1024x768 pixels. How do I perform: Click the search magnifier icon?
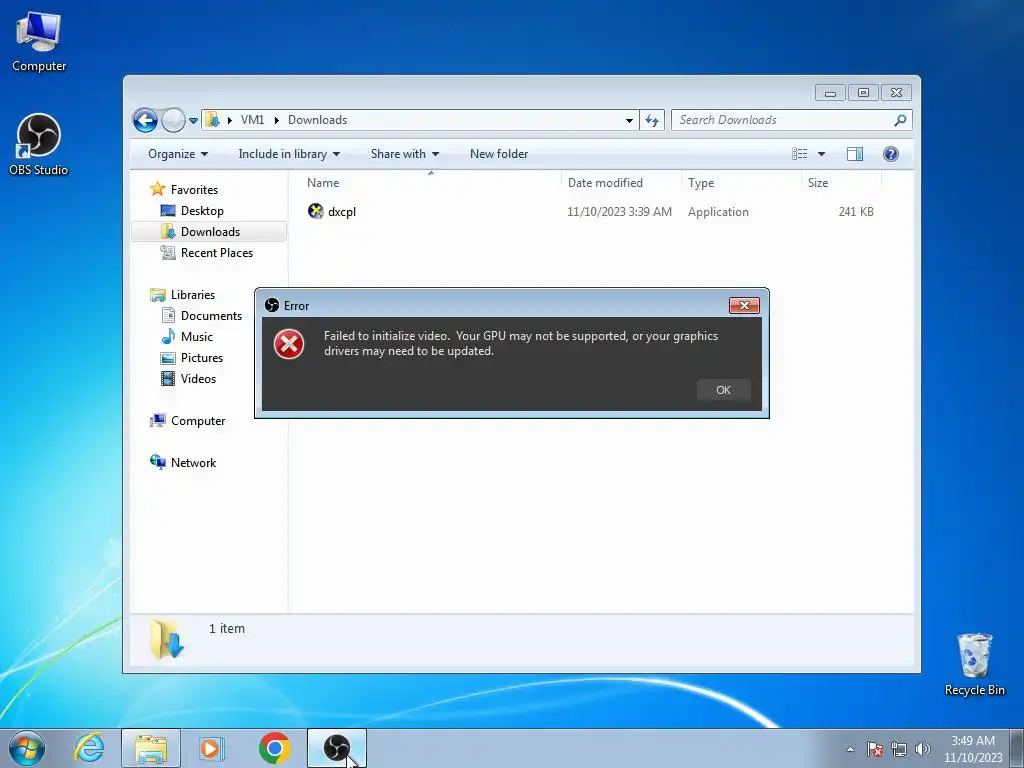point(901,120)
